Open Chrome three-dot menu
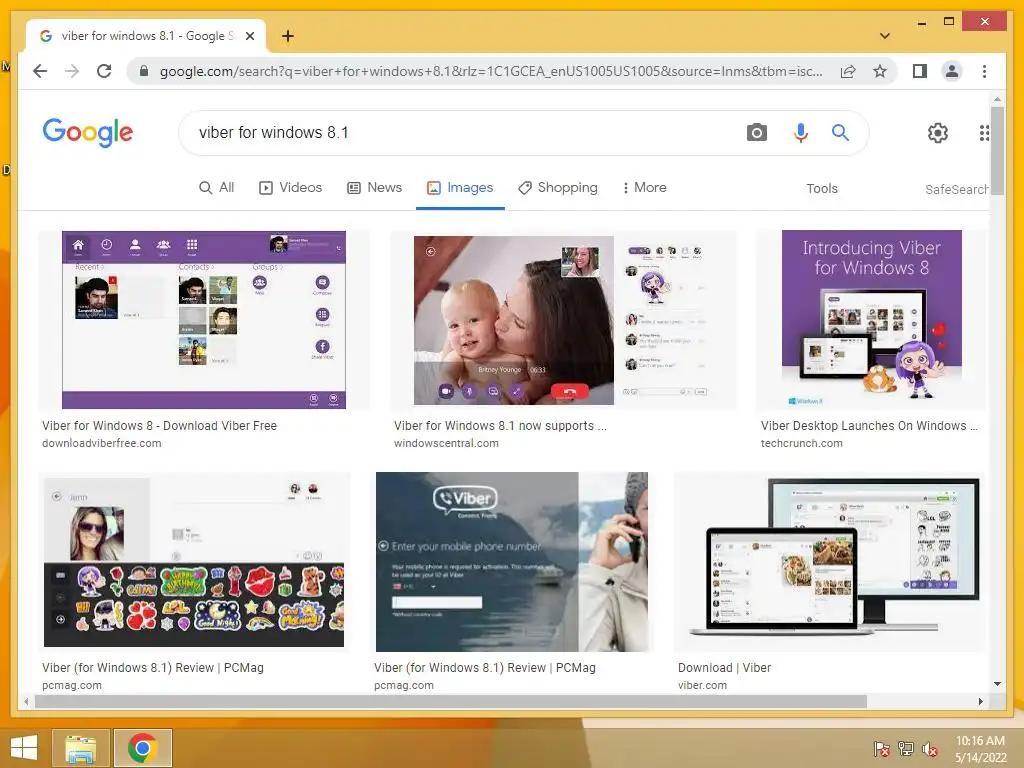 tap(984, 71)
